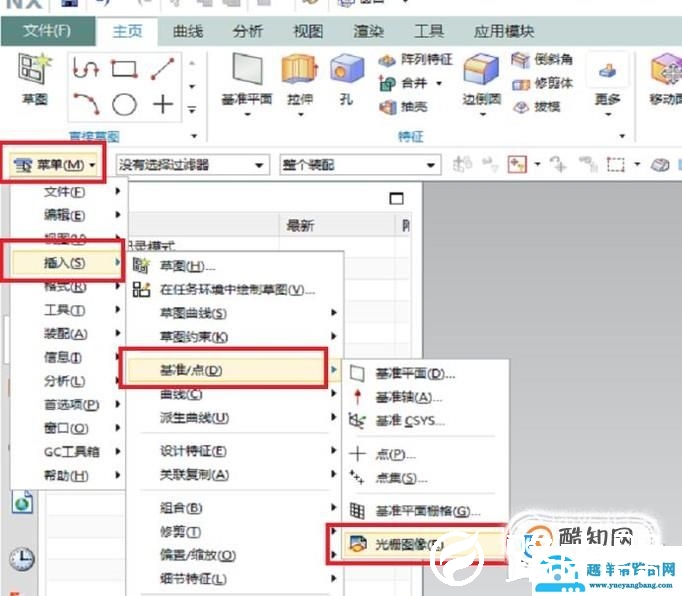
Task: Expand the sketch curve gallery list arrow
Action: [x=192, y=110]
